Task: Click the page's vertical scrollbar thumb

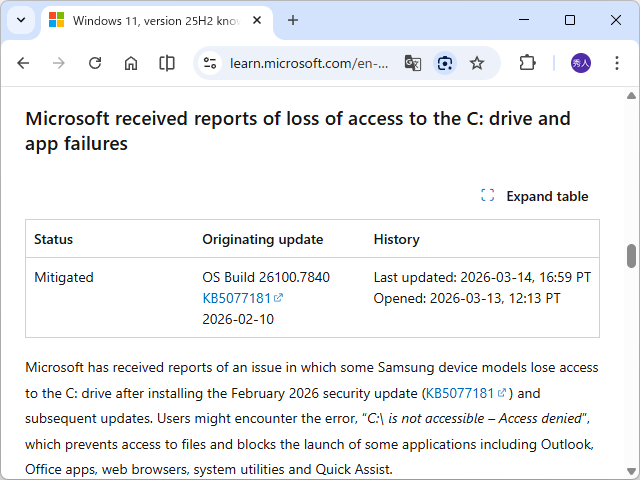Action: click(x=631, y=256)
